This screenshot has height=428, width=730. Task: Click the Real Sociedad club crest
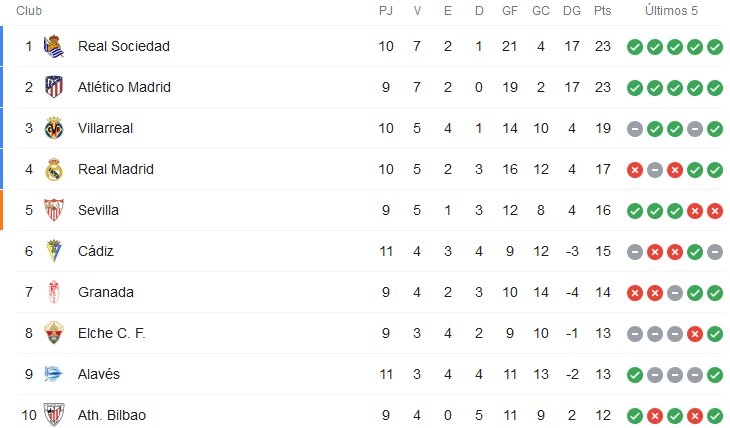pyautogui.click(x=54, y=46)
